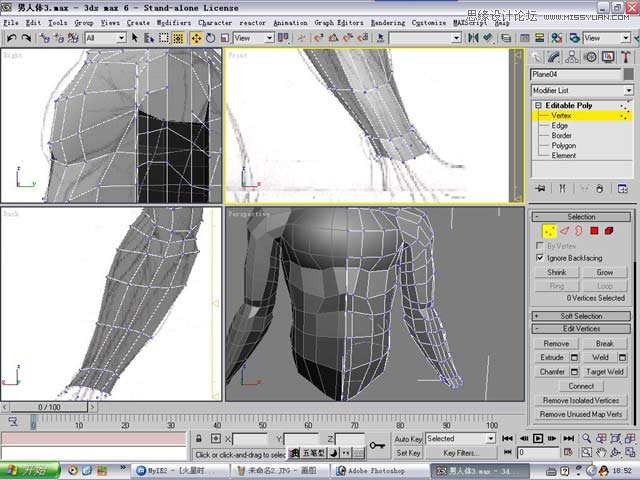This screenshot has width=640, height=480.
Task: Expand the Soft Selection rollout
Action: pos(581,316)
